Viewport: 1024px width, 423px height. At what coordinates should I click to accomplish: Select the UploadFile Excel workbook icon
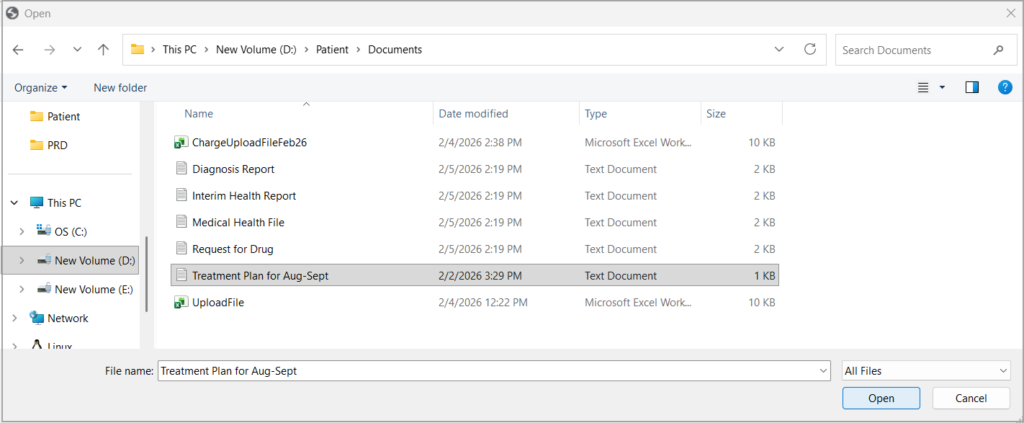coord(181,302)
